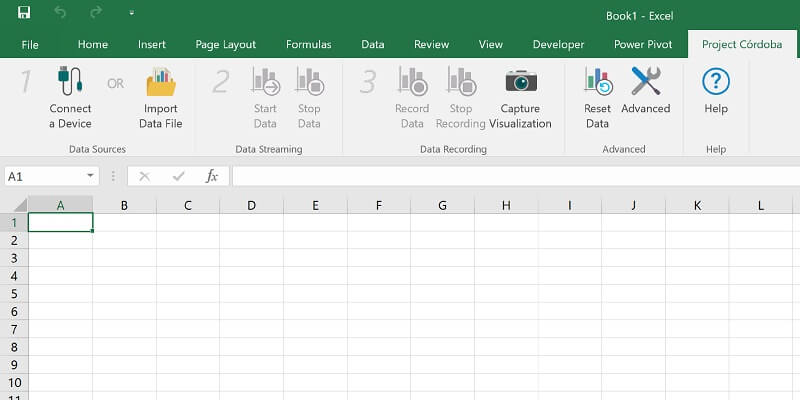Image resolution: width=800 pixels, height=400 pixels.
Task: Switch to the Data tab
Action: pyautogui.click(x=372, y=44)
